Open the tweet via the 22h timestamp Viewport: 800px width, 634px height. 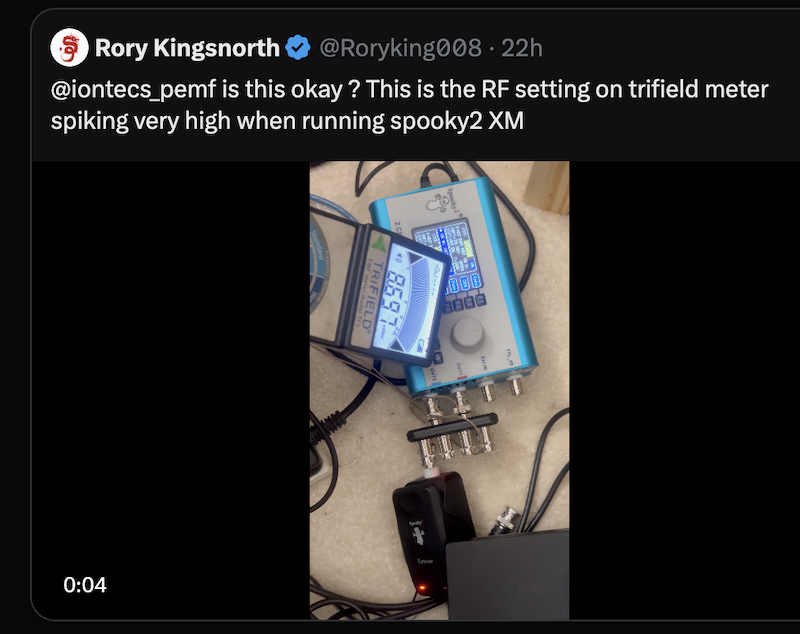[x=523, y=47]
